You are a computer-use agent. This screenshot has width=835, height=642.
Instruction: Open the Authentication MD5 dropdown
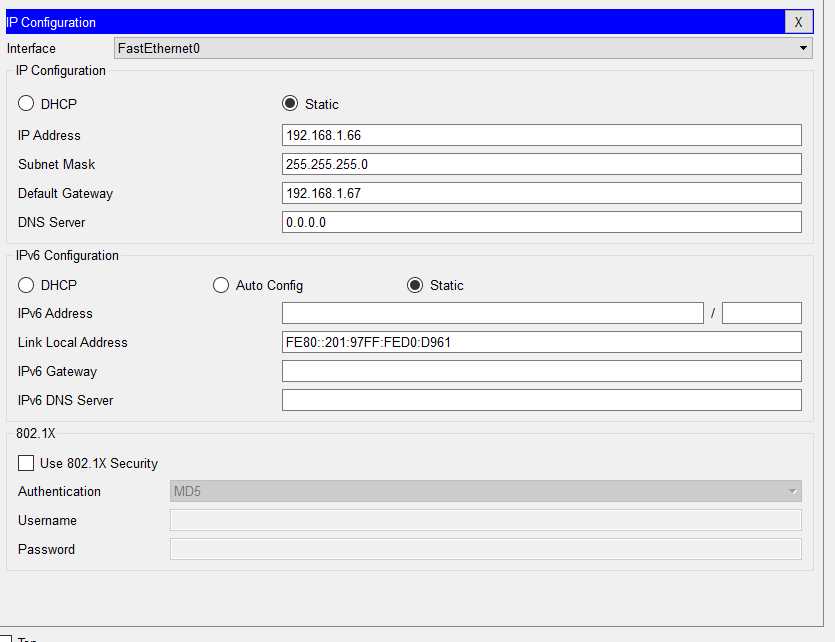[x=486, y=491]
